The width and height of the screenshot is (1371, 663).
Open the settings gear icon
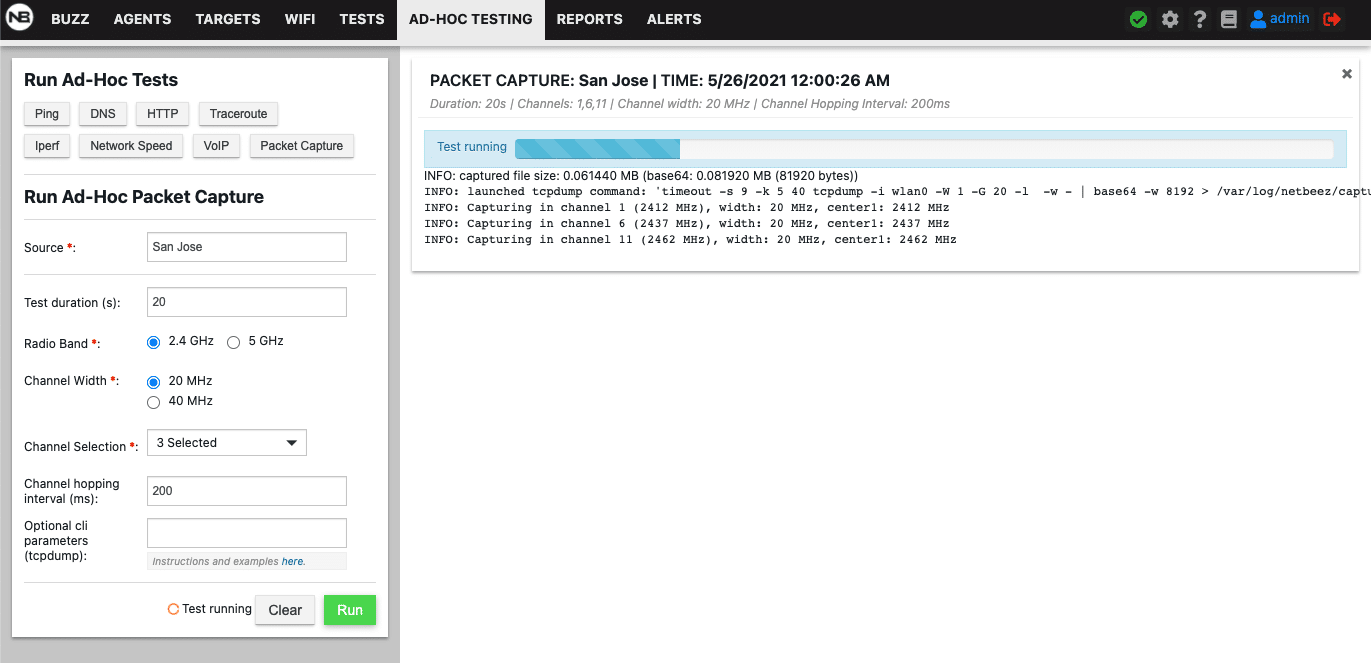pos(1170,18)
